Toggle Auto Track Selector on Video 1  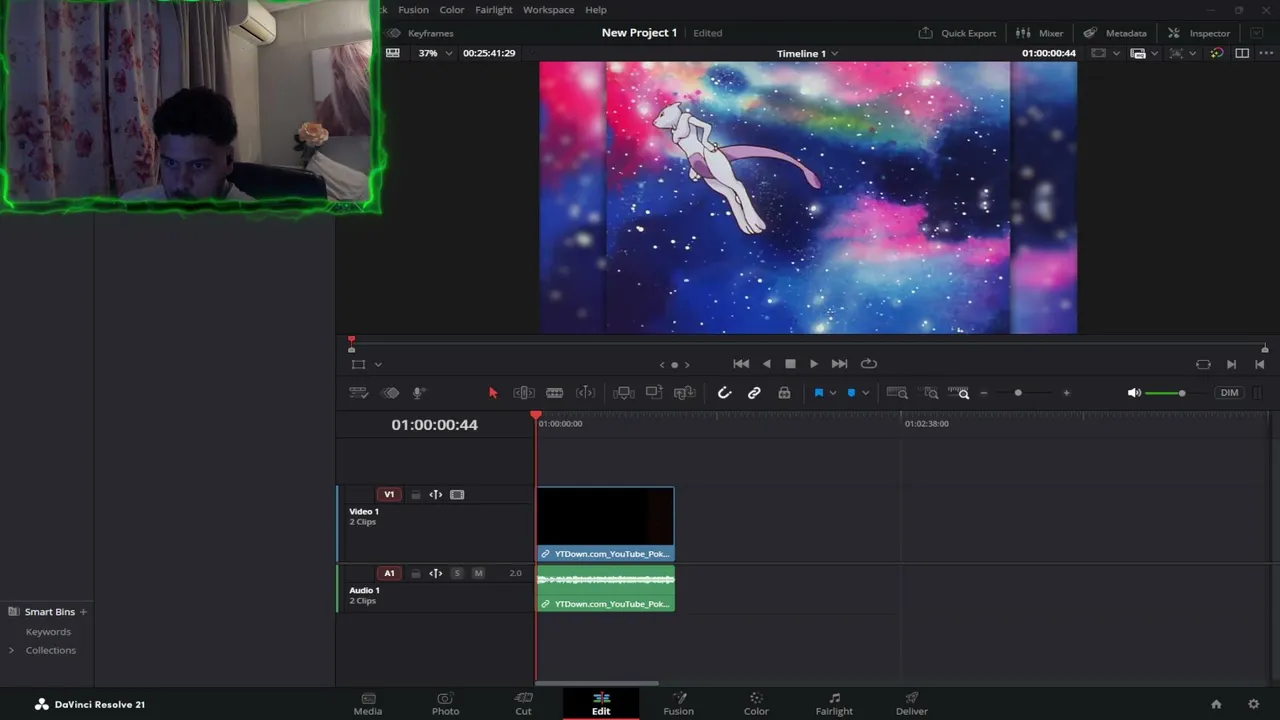[436, 495]
